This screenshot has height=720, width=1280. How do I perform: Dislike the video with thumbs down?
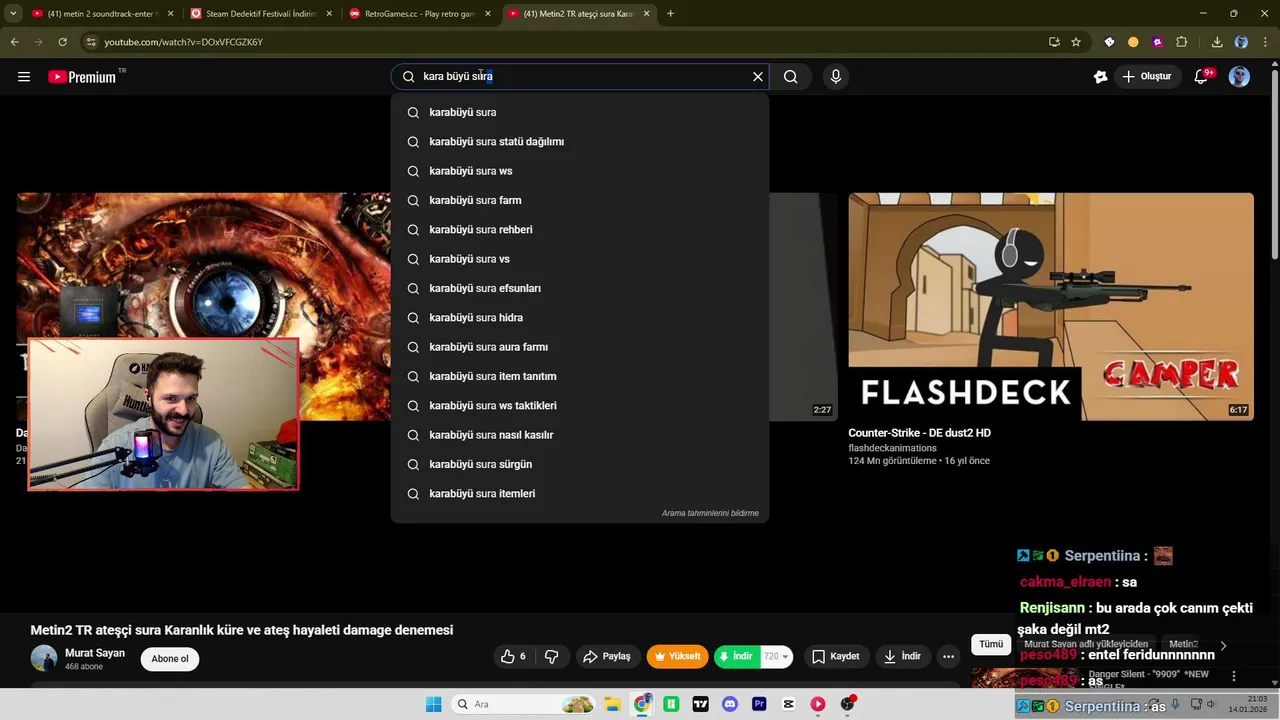pyautogui.click(x=551, y=657)
